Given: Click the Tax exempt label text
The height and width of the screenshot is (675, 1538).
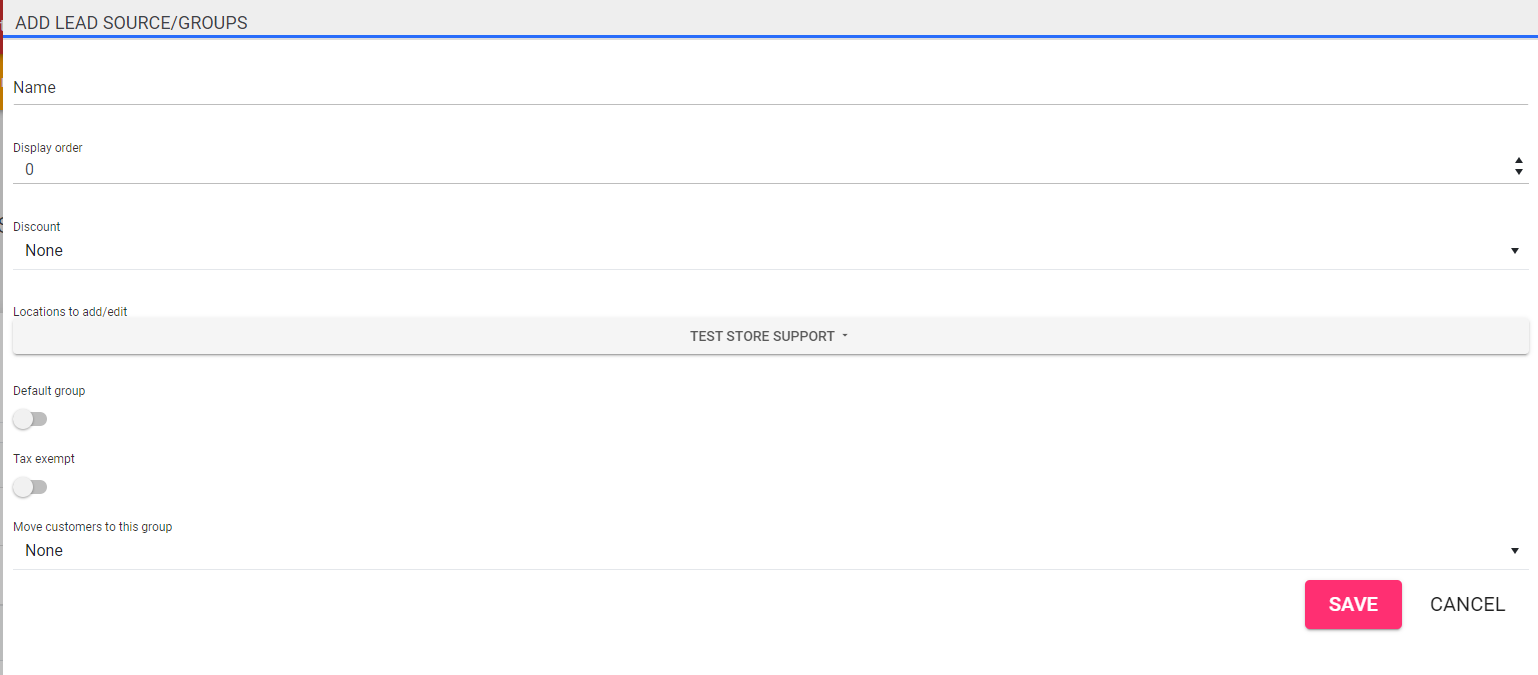Looking at the screenshot, I should pos(44,459).
